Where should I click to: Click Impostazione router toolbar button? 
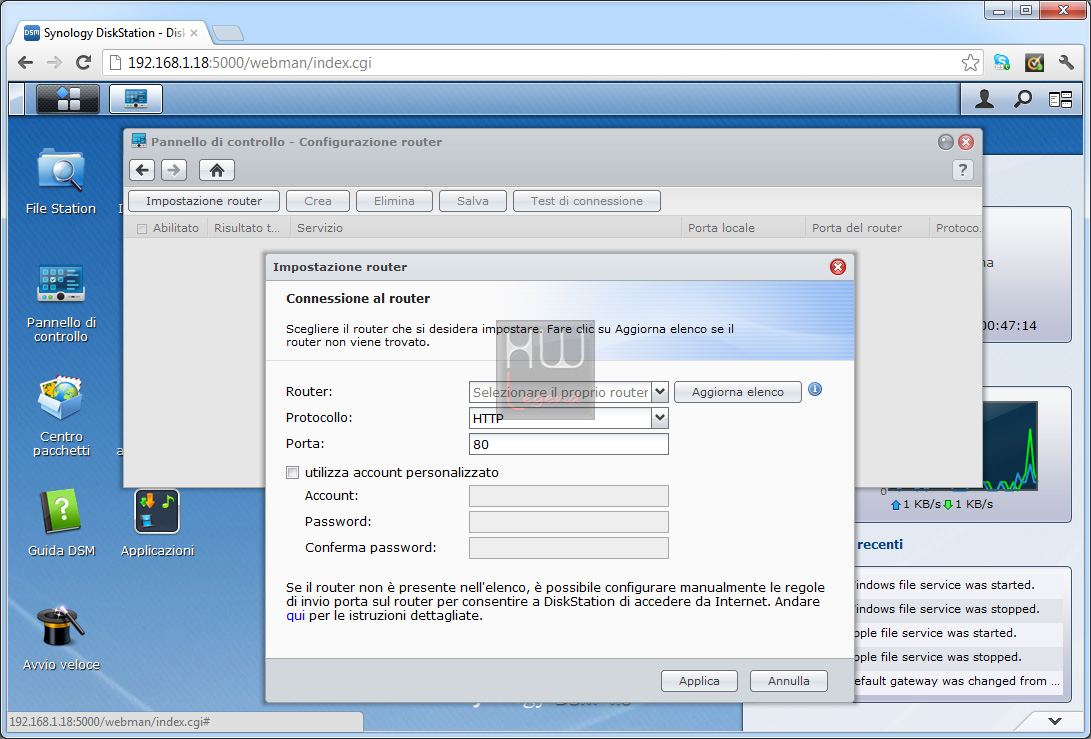[204, 201]
